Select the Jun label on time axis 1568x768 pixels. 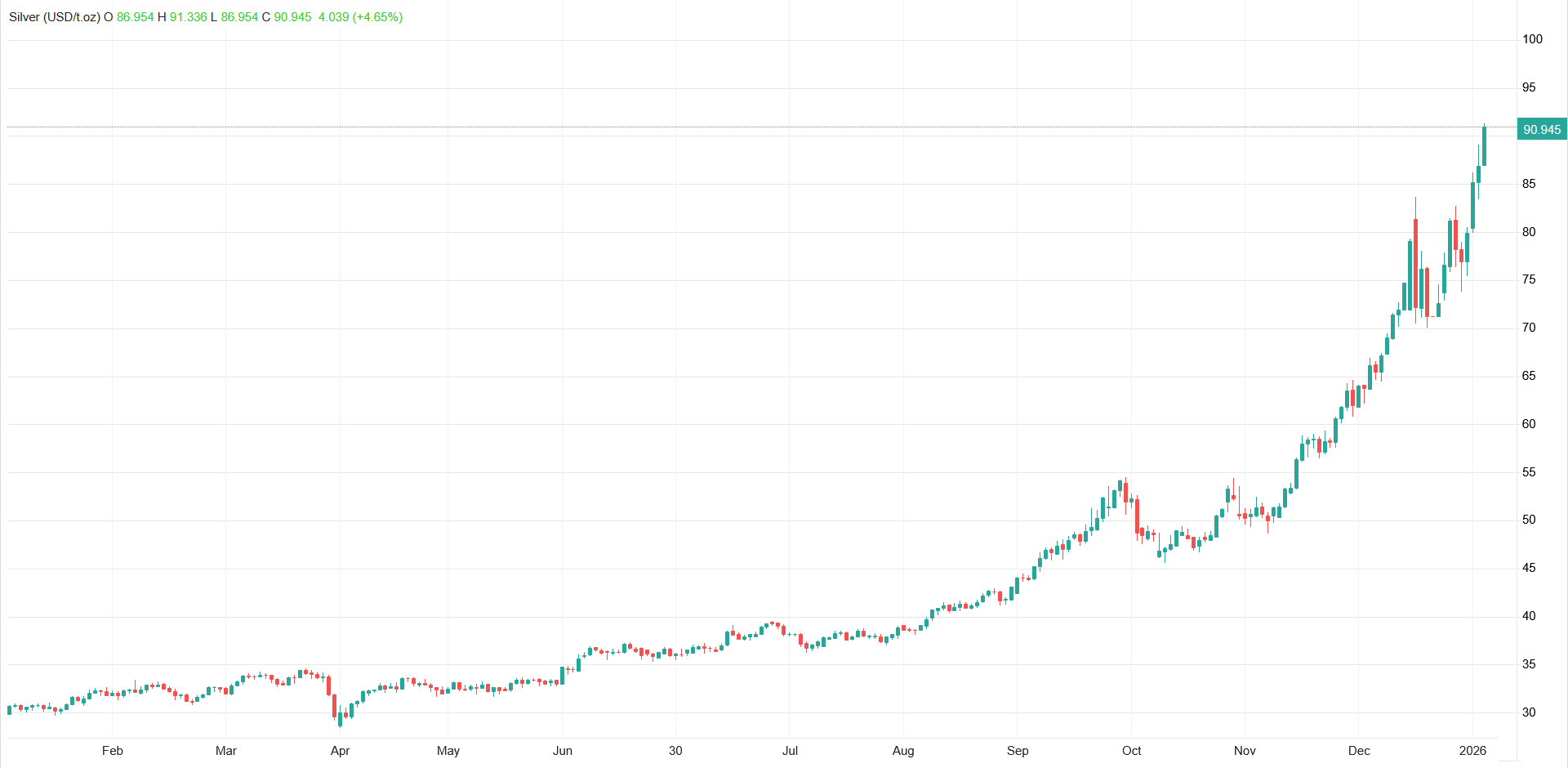coord(563,750)
